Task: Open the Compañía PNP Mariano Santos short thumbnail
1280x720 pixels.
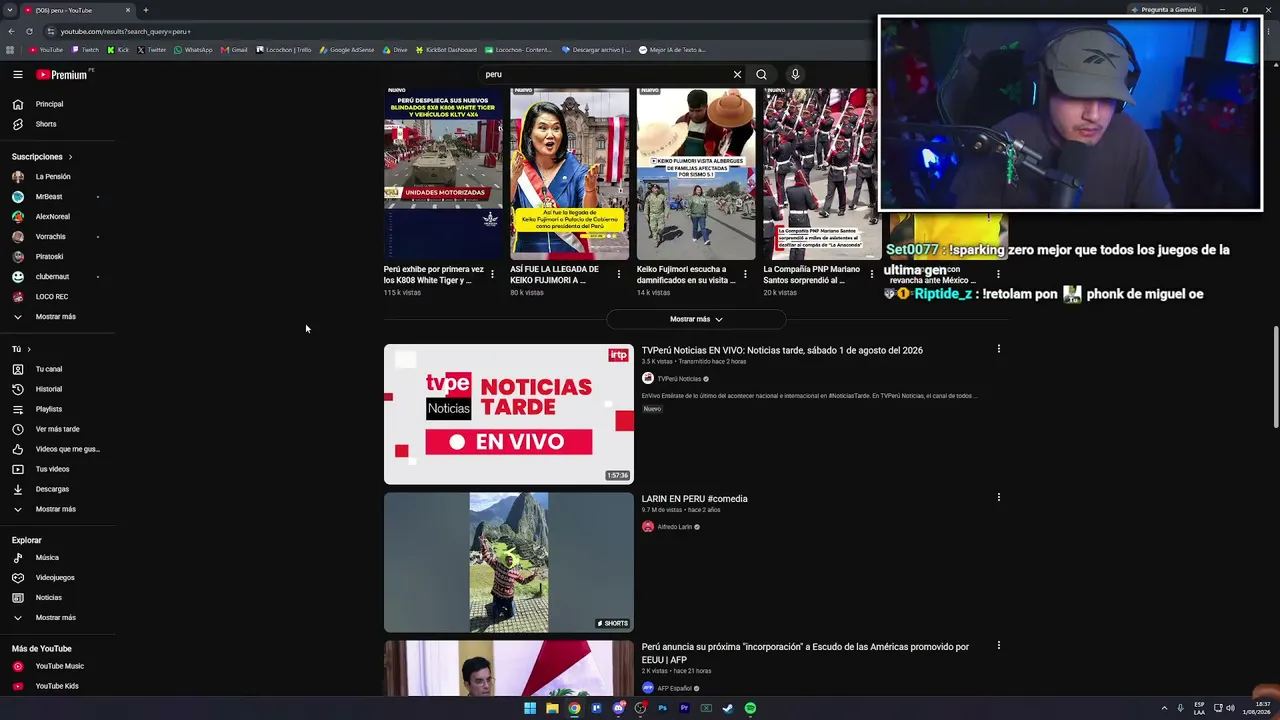Action: coord(822,174)
